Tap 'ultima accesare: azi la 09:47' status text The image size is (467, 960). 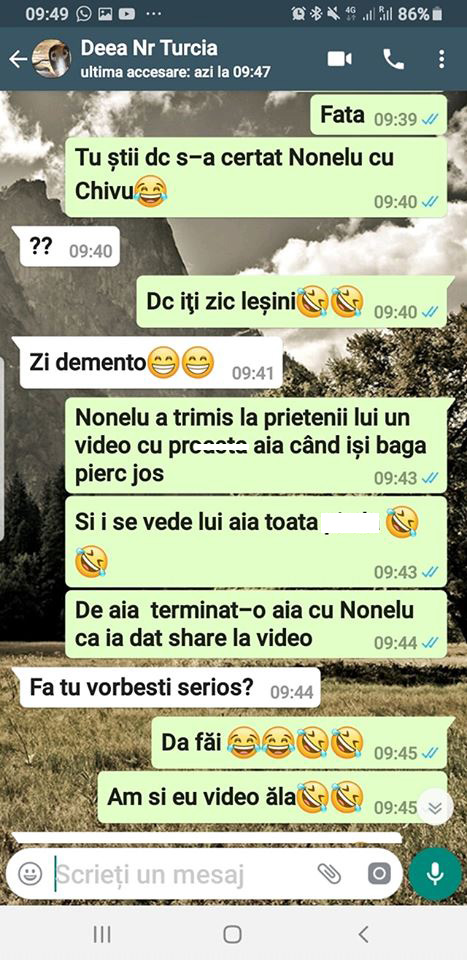(175, 72)
